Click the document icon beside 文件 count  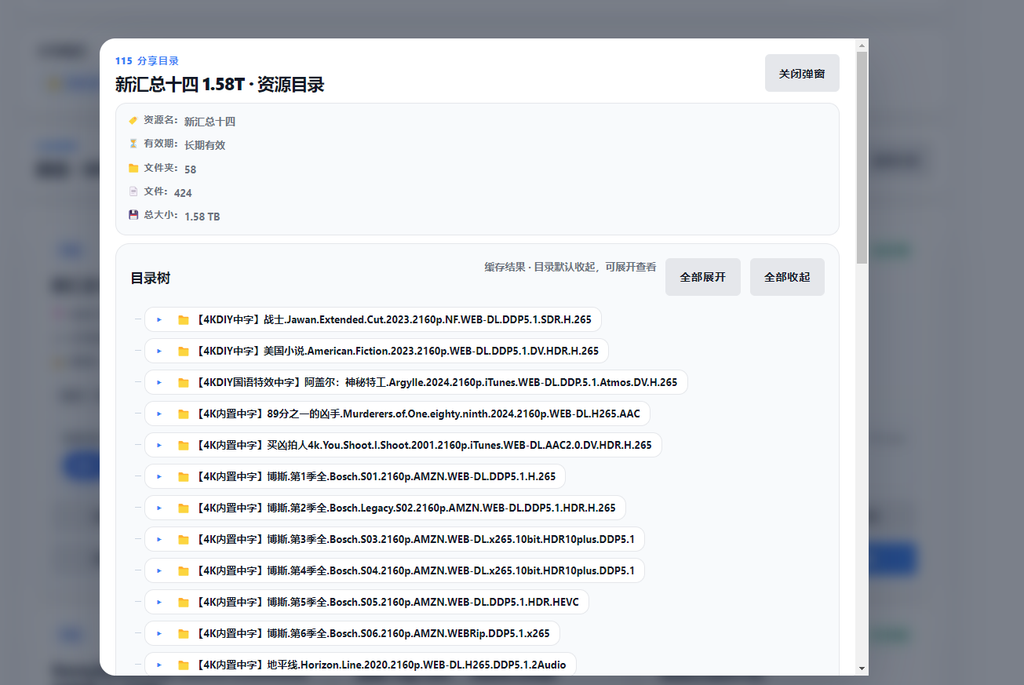(133, 191)
